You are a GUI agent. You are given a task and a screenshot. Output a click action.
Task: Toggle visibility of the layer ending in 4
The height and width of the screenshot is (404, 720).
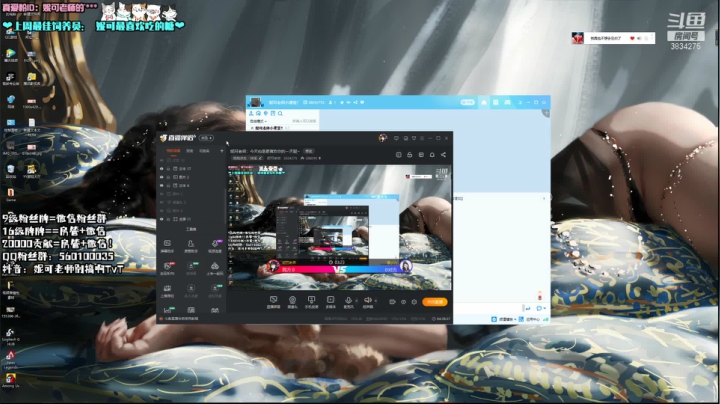pos(161,185)
